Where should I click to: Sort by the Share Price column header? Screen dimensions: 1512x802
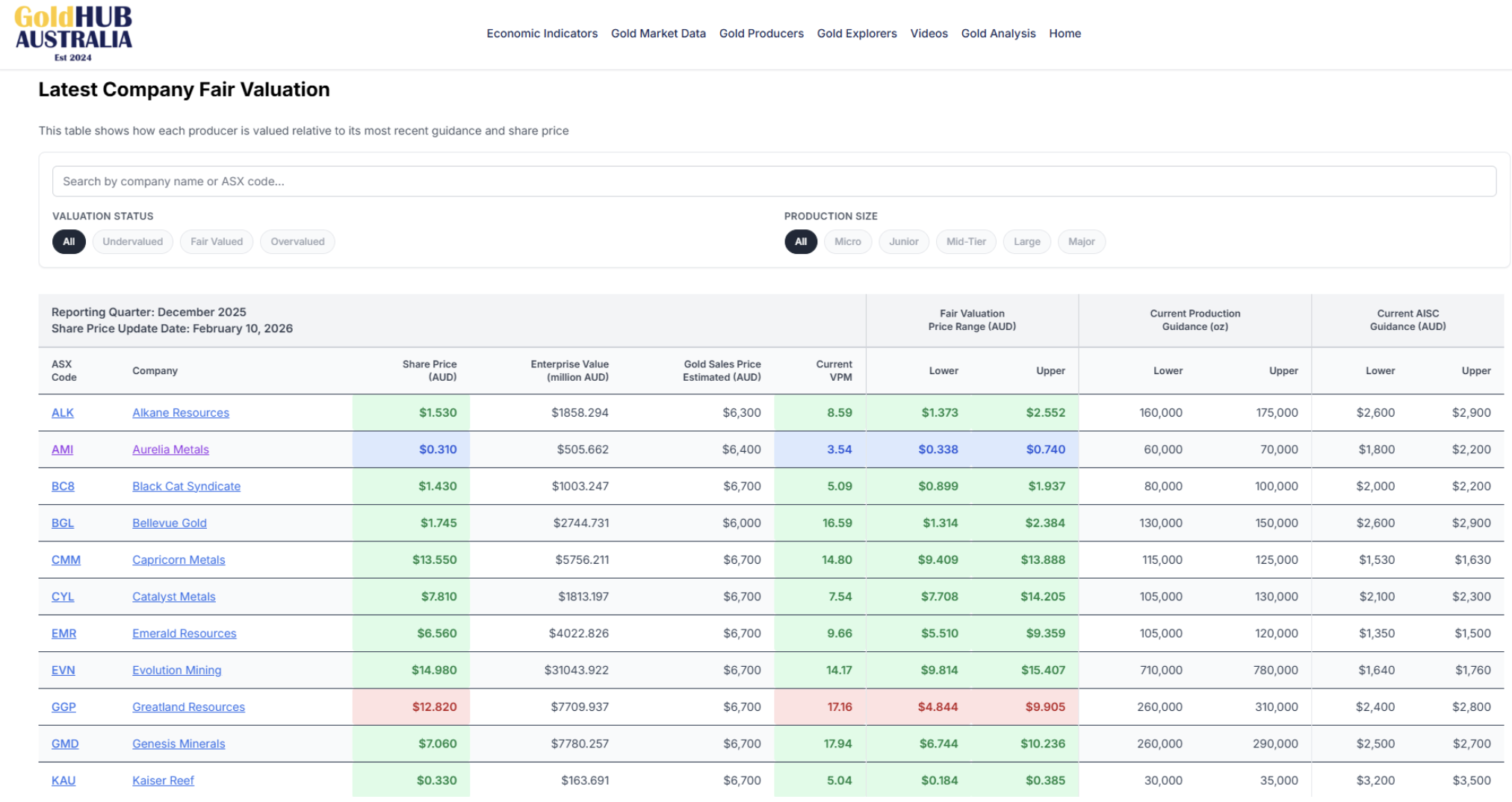tap(429, 370)
